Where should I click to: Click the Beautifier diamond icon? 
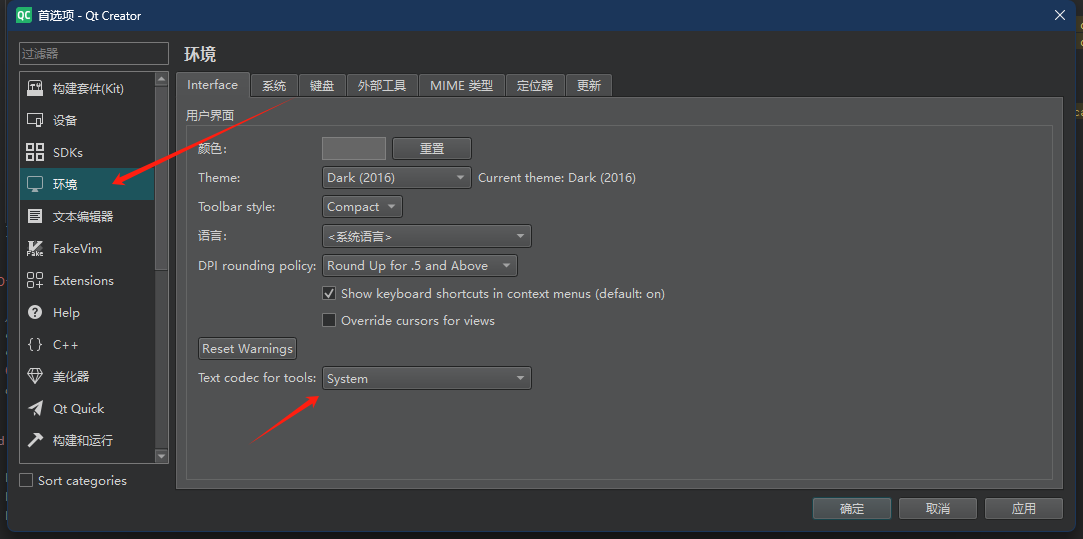pyautogui.click(x=35, y=377)
